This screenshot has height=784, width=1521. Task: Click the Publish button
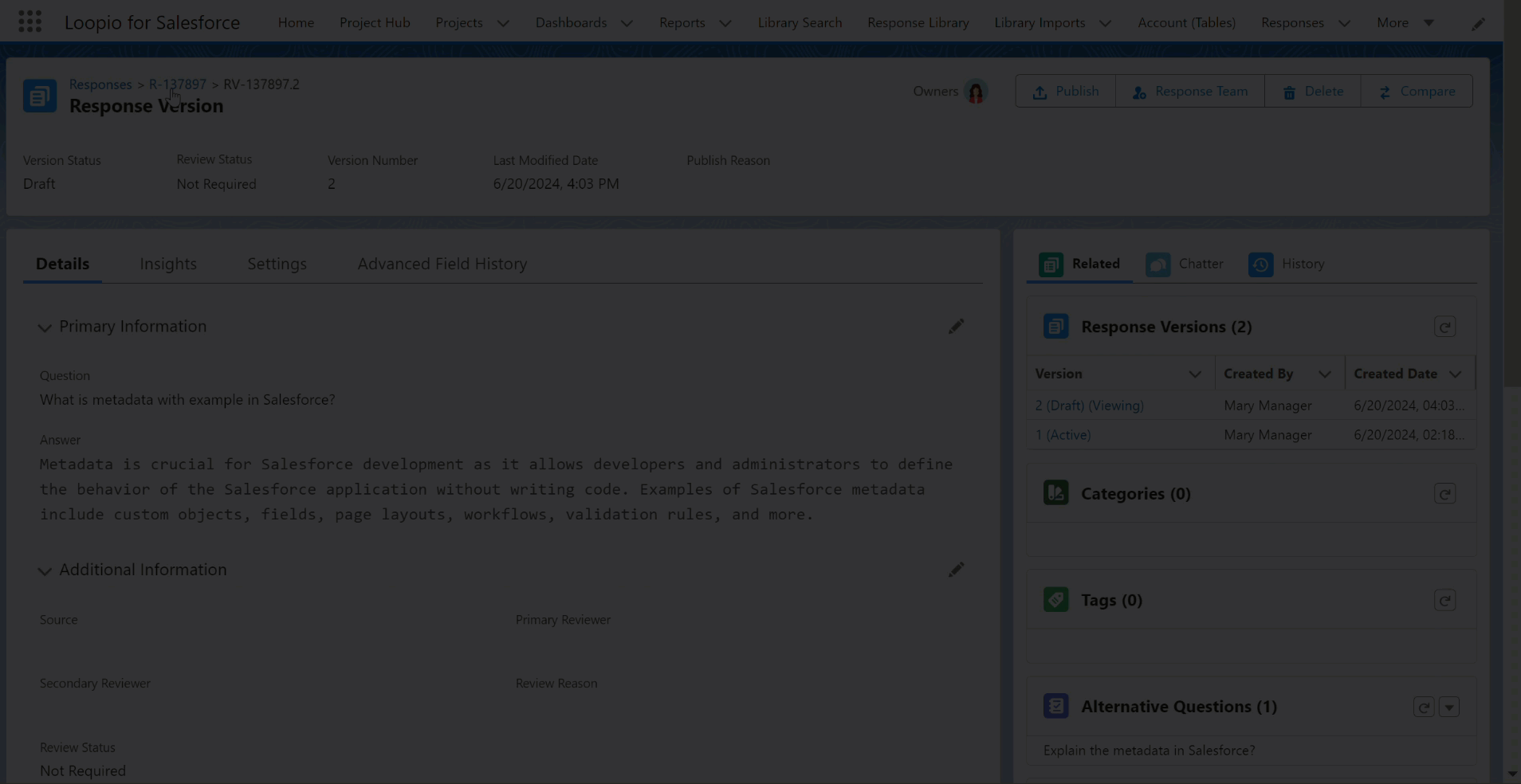tap(1065, 92)
